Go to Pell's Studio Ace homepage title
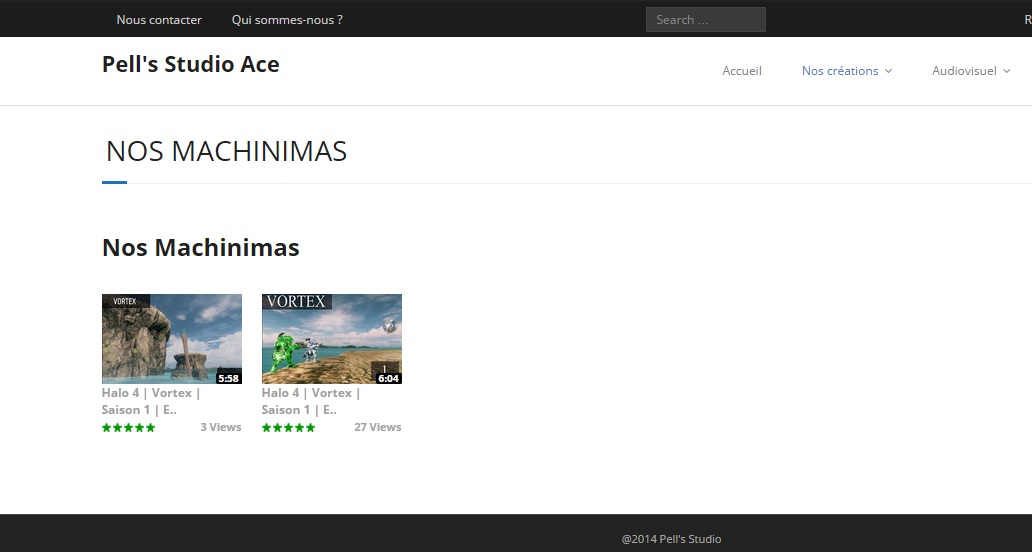 pyautogui.click(x=191, y=64)
